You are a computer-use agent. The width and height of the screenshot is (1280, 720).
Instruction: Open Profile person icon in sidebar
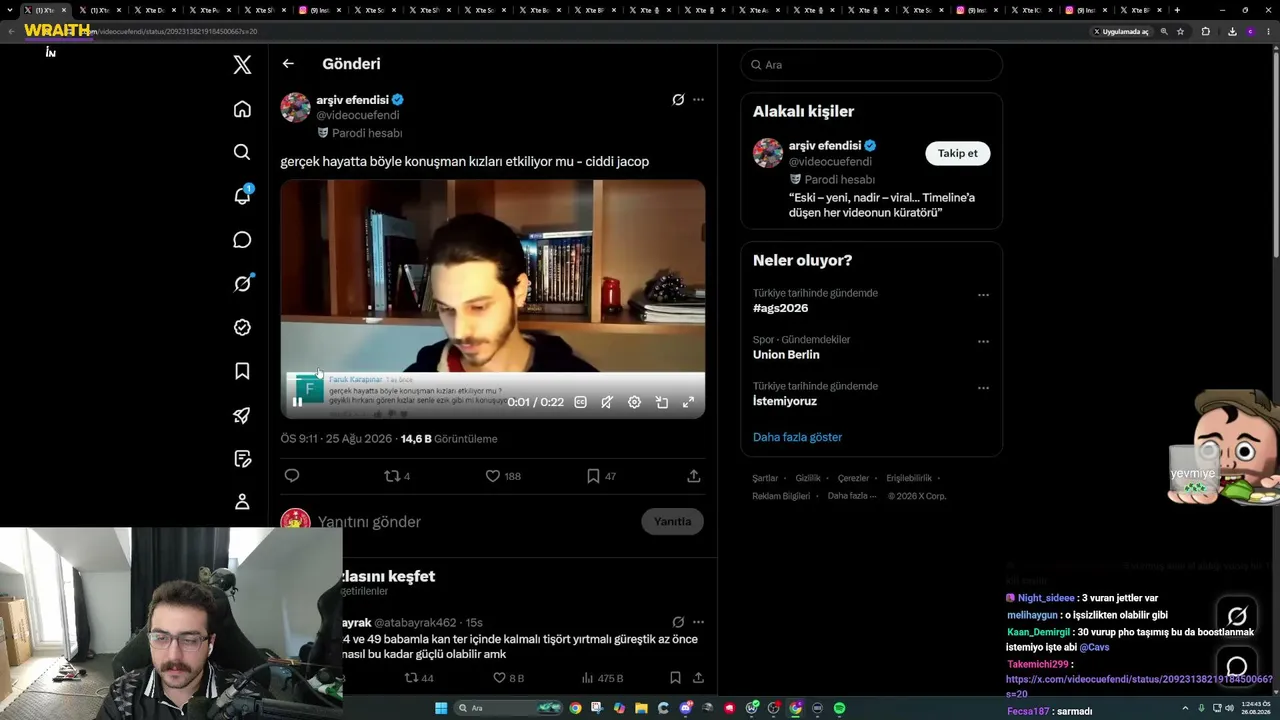point(242,502)
